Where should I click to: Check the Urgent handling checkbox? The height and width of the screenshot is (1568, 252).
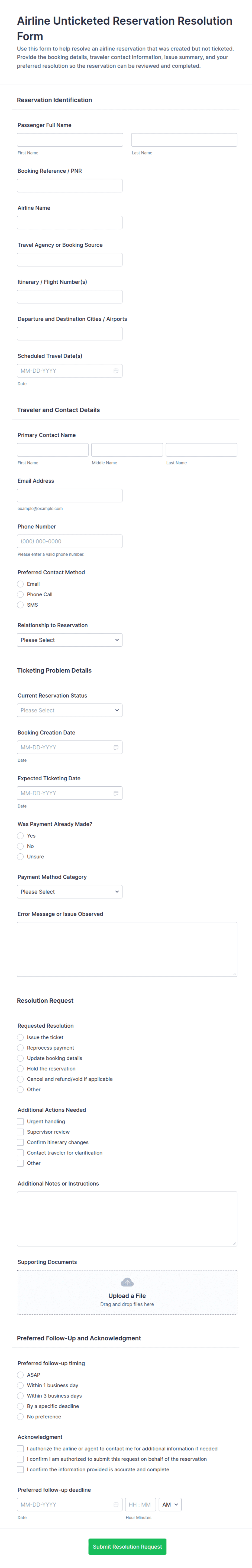pyautogui.click(x=21, y=1122)
